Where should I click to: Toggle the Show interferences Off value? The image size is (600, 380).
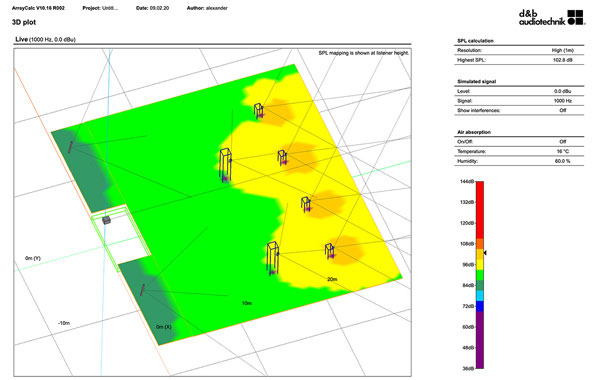point(562,110)
